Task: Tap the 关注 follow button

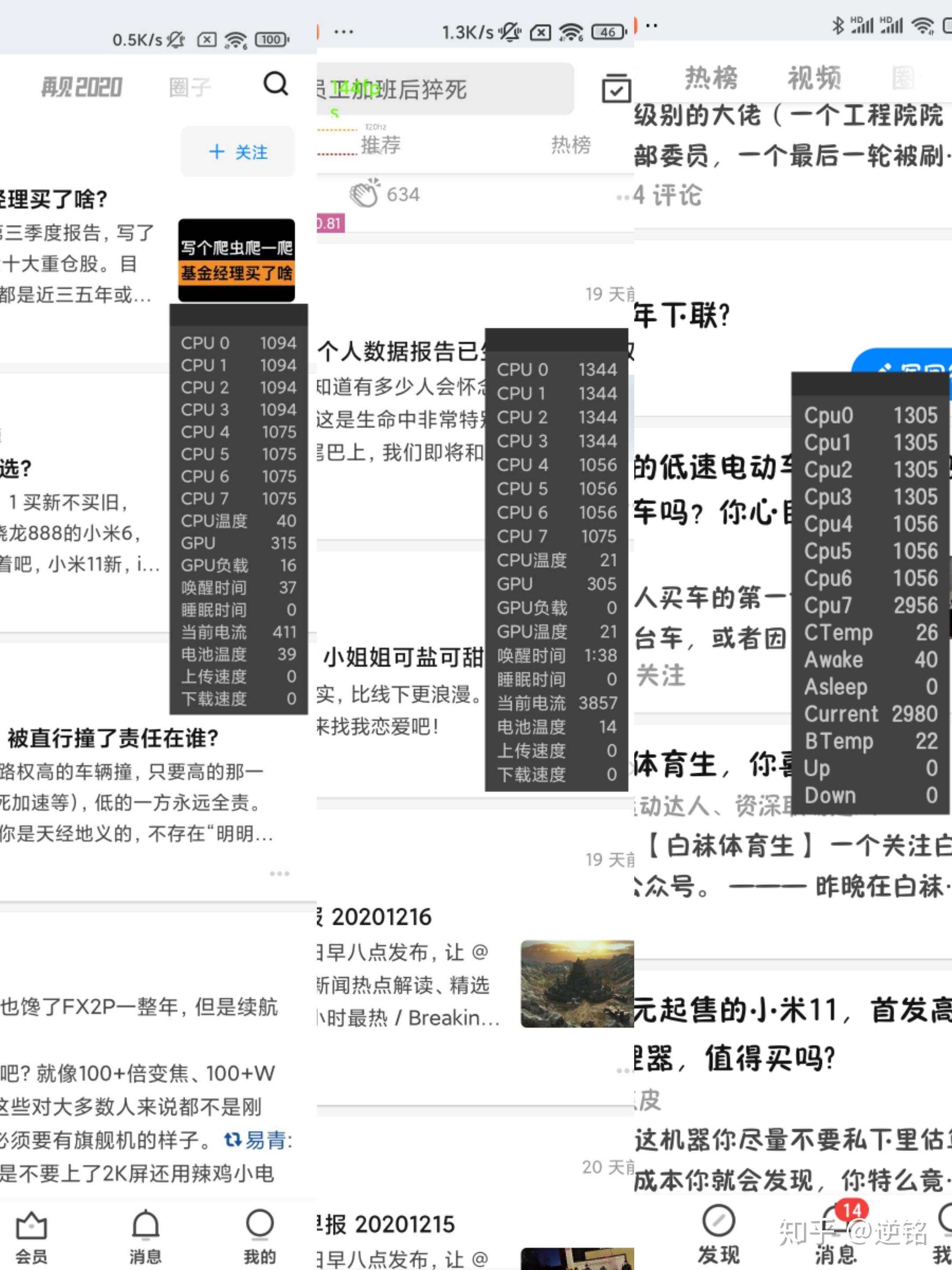Action: (x=238, y=152)
